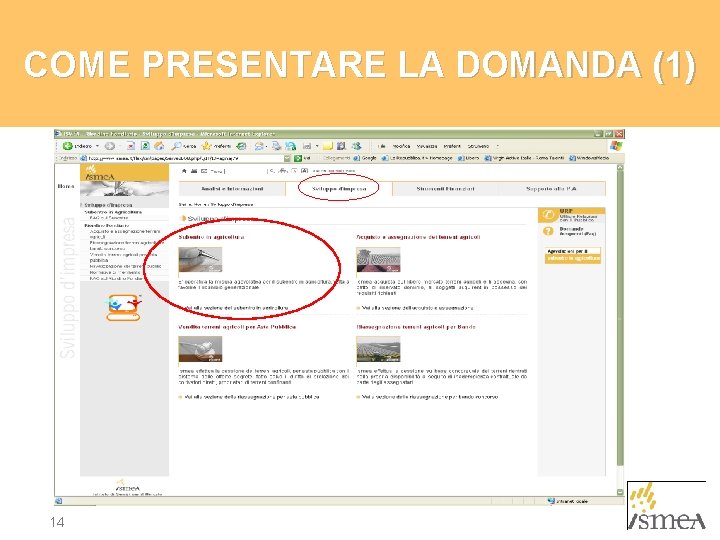The image size is (720, 540).
Task: Click the ISMEA logo at slide bottom right
Action: tap(666, 506)
